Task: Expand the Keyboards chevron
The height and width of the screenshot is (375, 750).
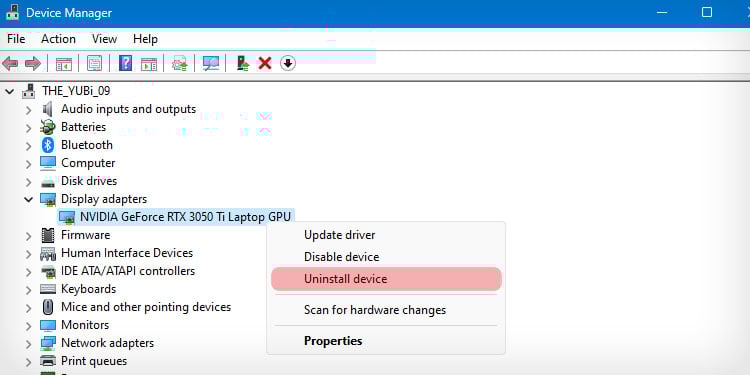Action: 29,290
